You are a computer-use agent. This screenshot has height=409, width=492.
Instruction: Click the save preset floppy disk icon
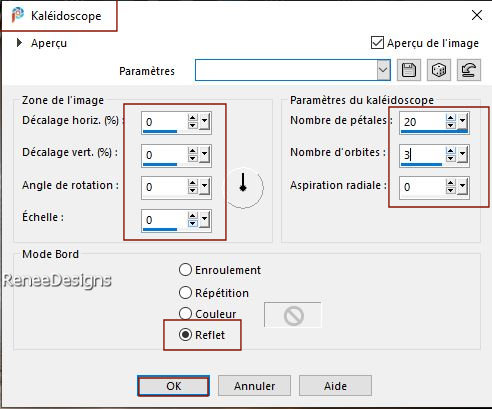[409, 70]
